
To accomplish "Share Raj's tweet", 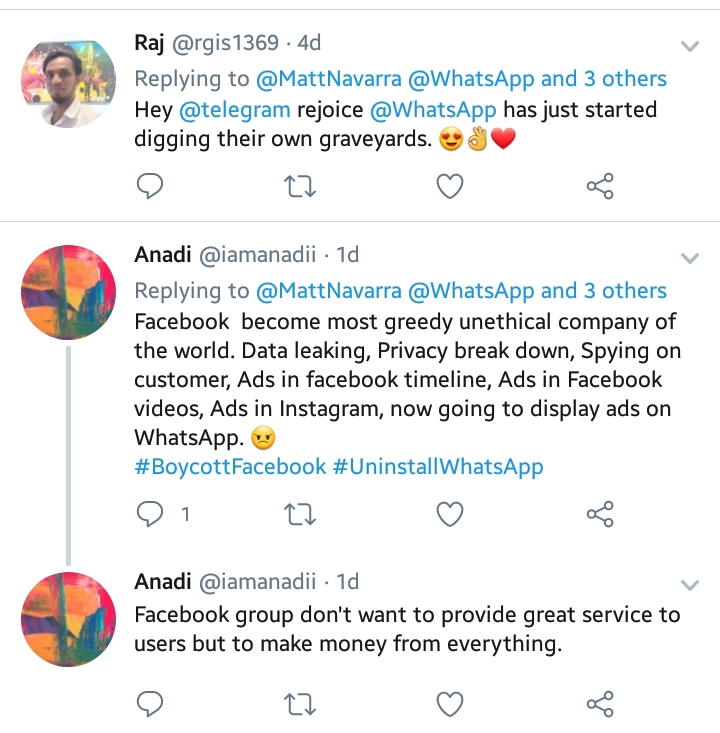I will pos(600,186).
